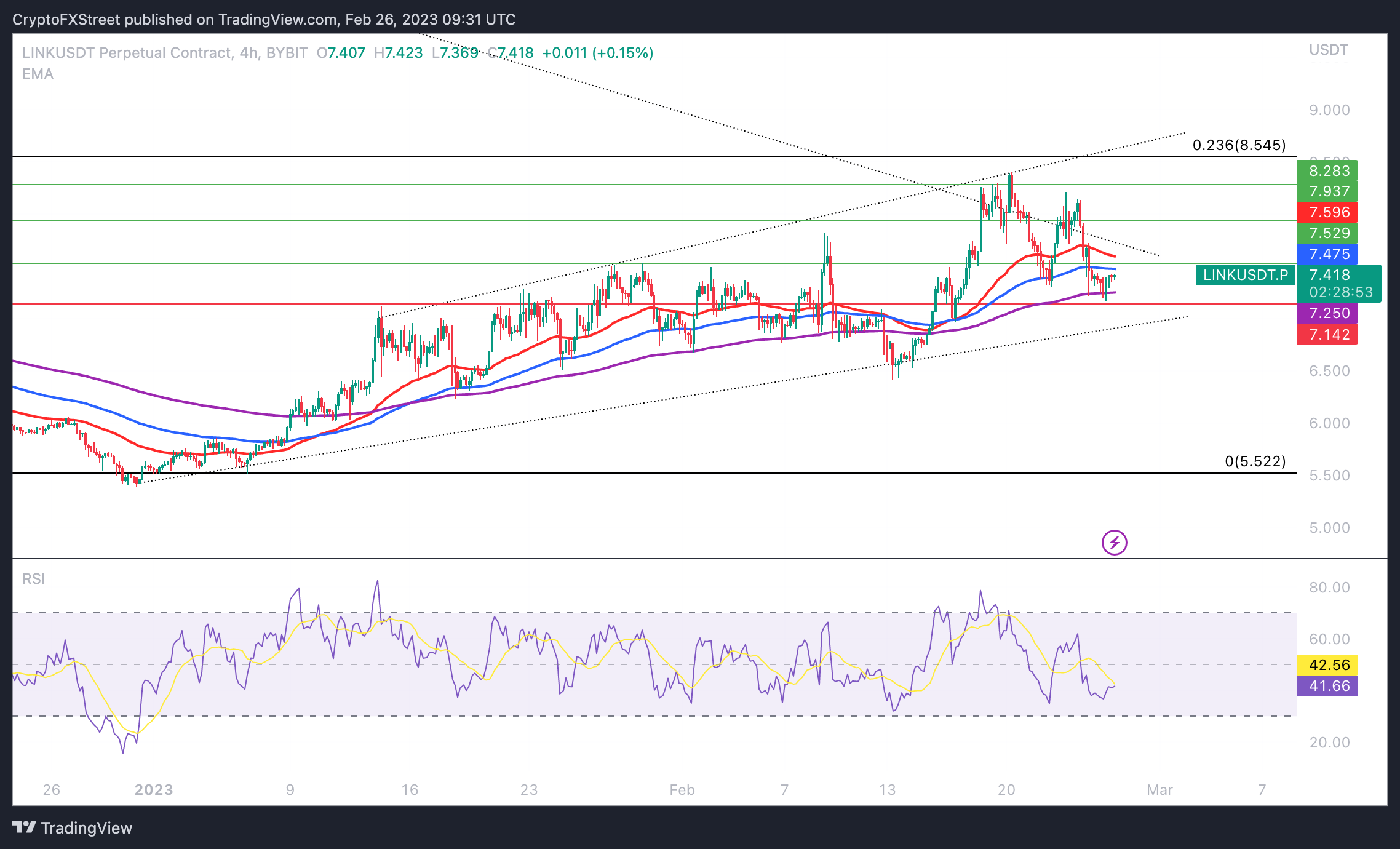
Task: Select the EMA indicator label
Action: click(38, 74)
